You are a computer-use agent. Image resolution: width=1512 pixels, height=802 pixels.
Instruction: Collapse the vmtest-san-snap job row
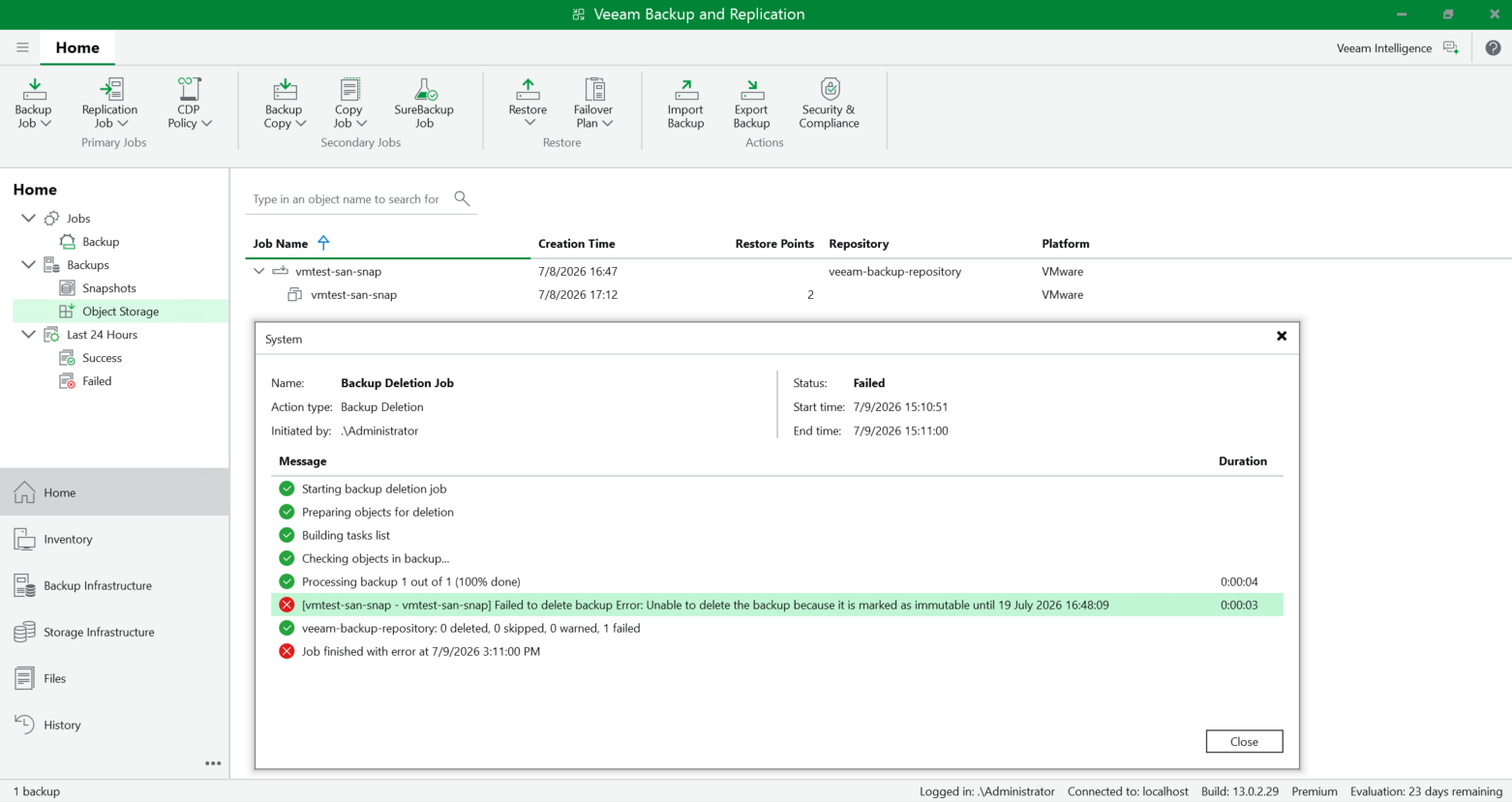[x=258, y=272]
